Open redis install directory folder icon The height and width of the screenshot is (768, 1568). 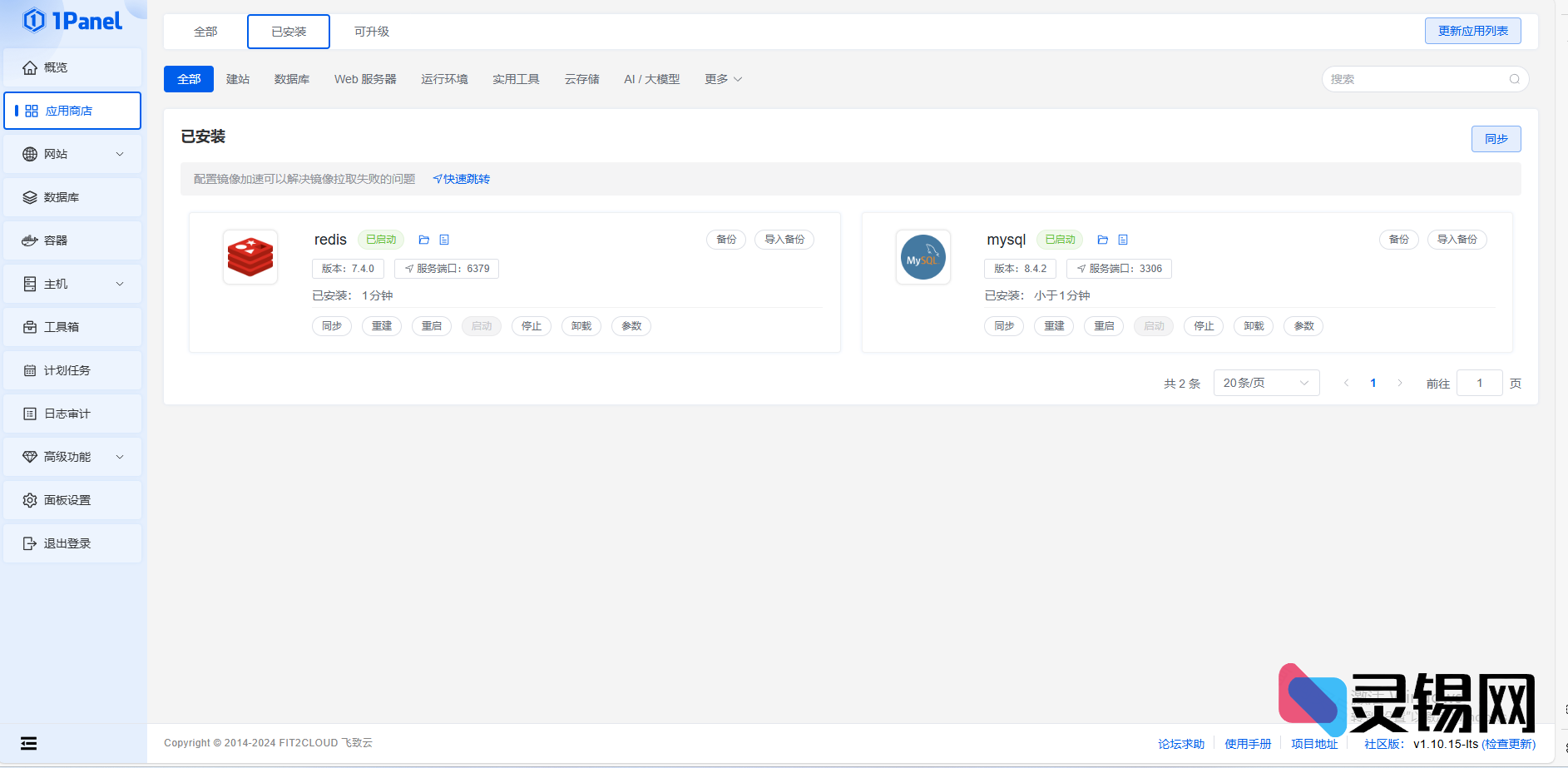[423, 240]
